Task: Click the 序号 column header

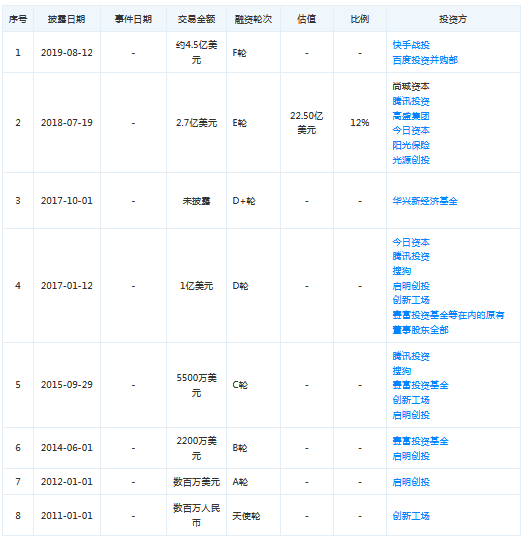Action: point(18,19)
